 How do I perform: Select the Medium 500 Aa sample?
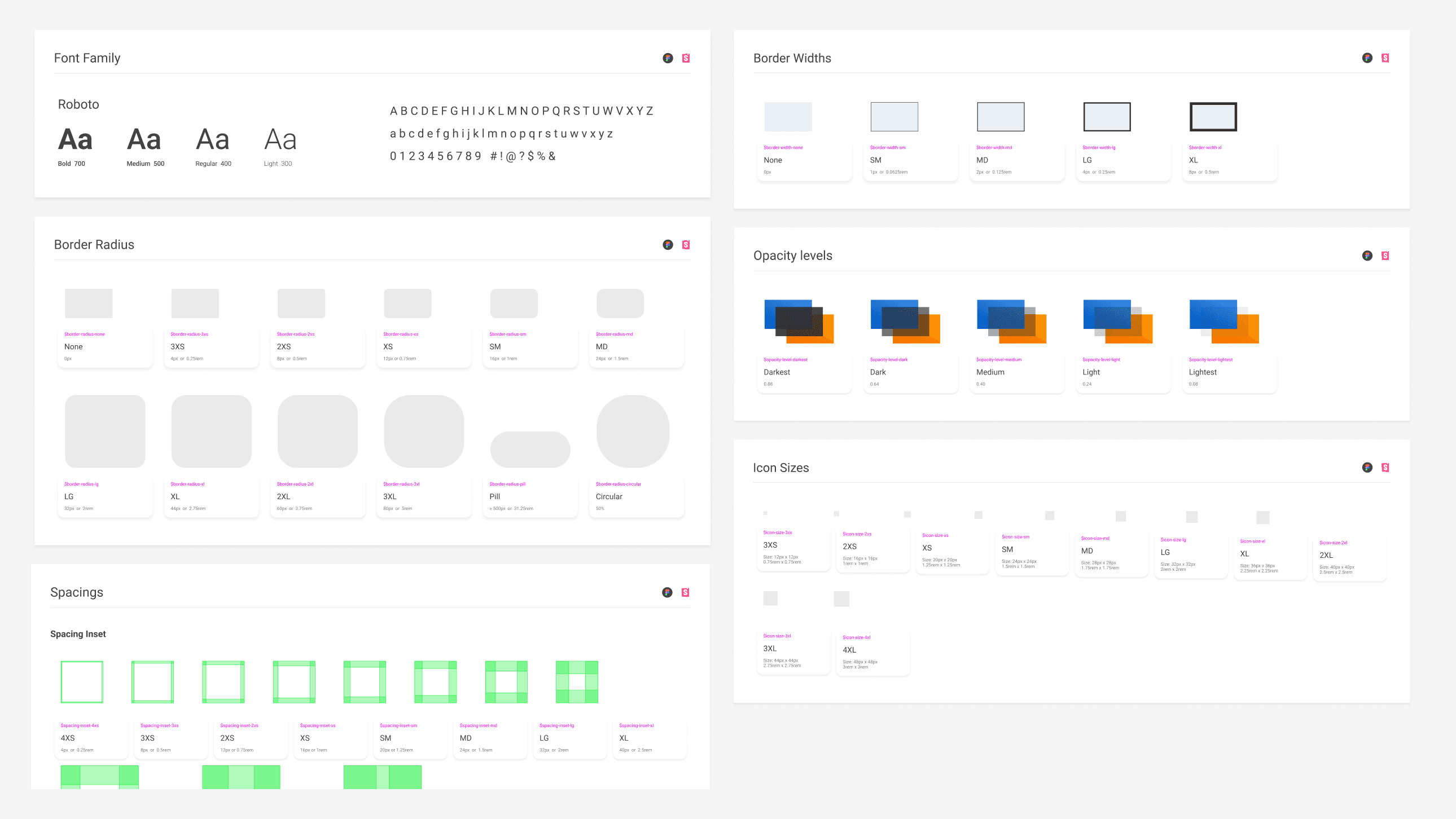[x=144, y=139]
